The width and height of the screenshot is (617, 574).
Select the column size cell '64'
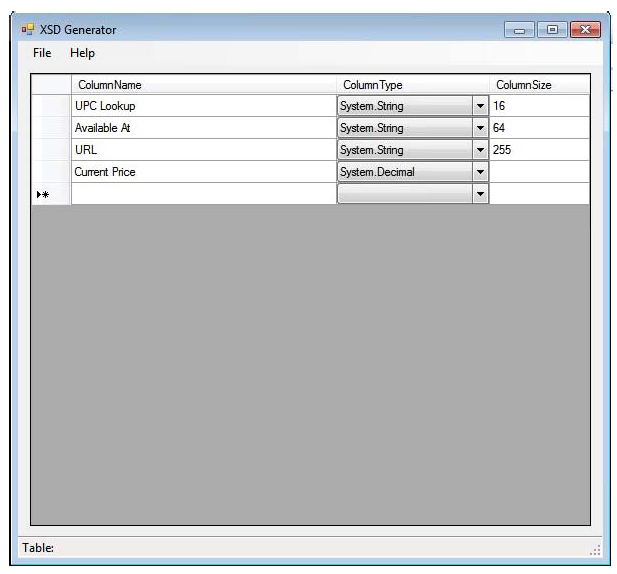pos(539,128)
